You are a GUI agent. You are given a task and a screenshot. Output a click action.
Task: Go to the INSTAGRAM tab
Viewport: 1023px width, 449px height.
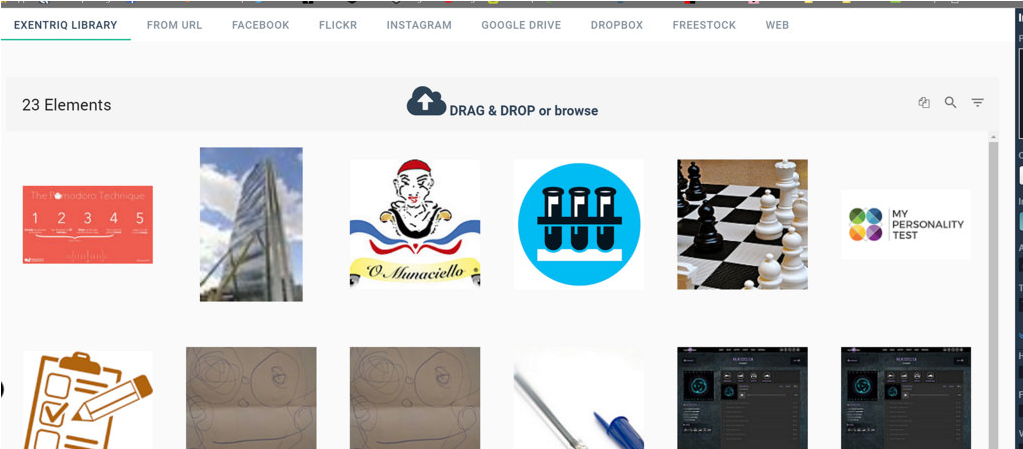tap(419, 25)
